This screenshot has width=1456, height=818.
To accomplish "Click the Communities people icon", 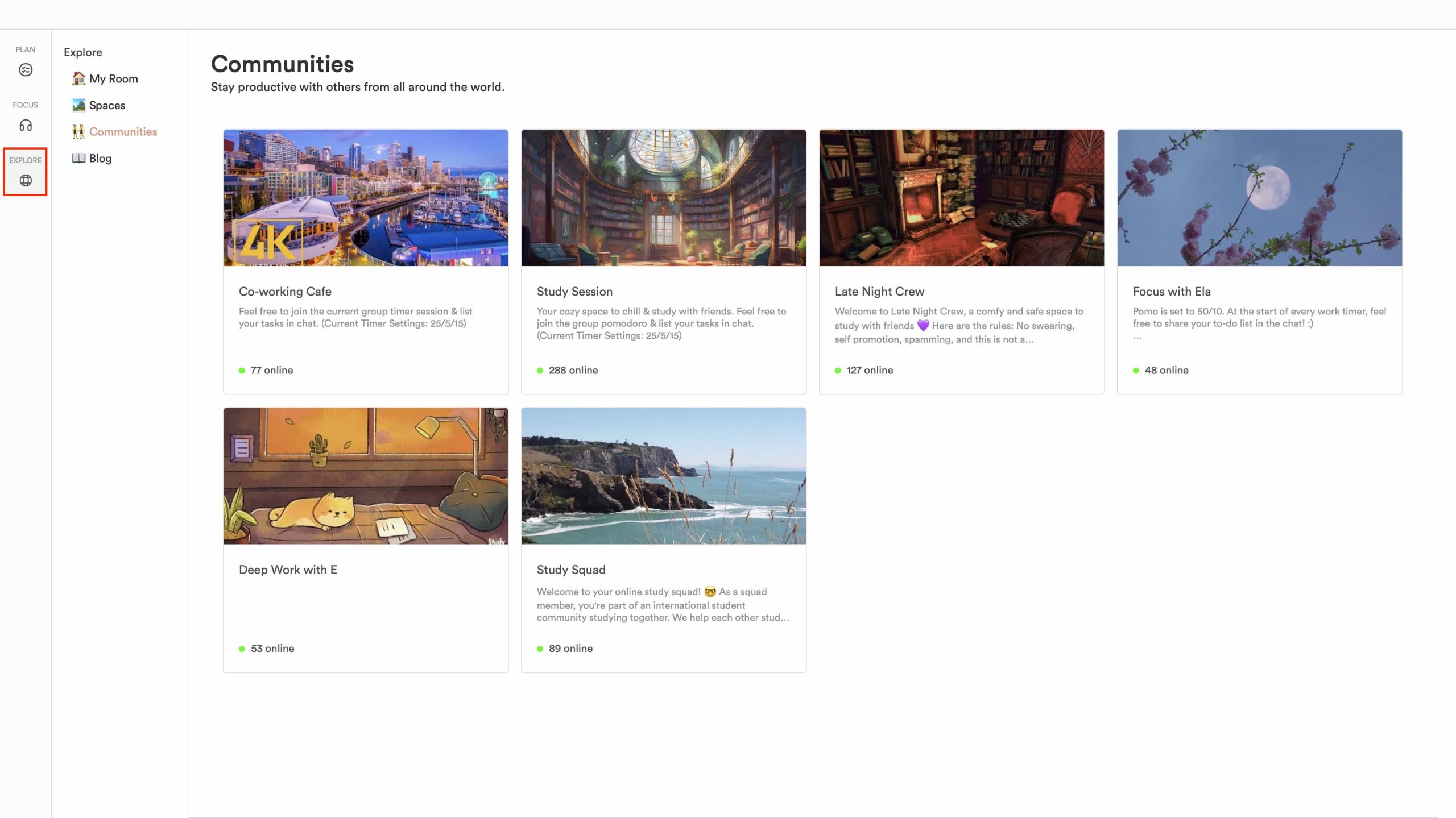I will [78, 132].
